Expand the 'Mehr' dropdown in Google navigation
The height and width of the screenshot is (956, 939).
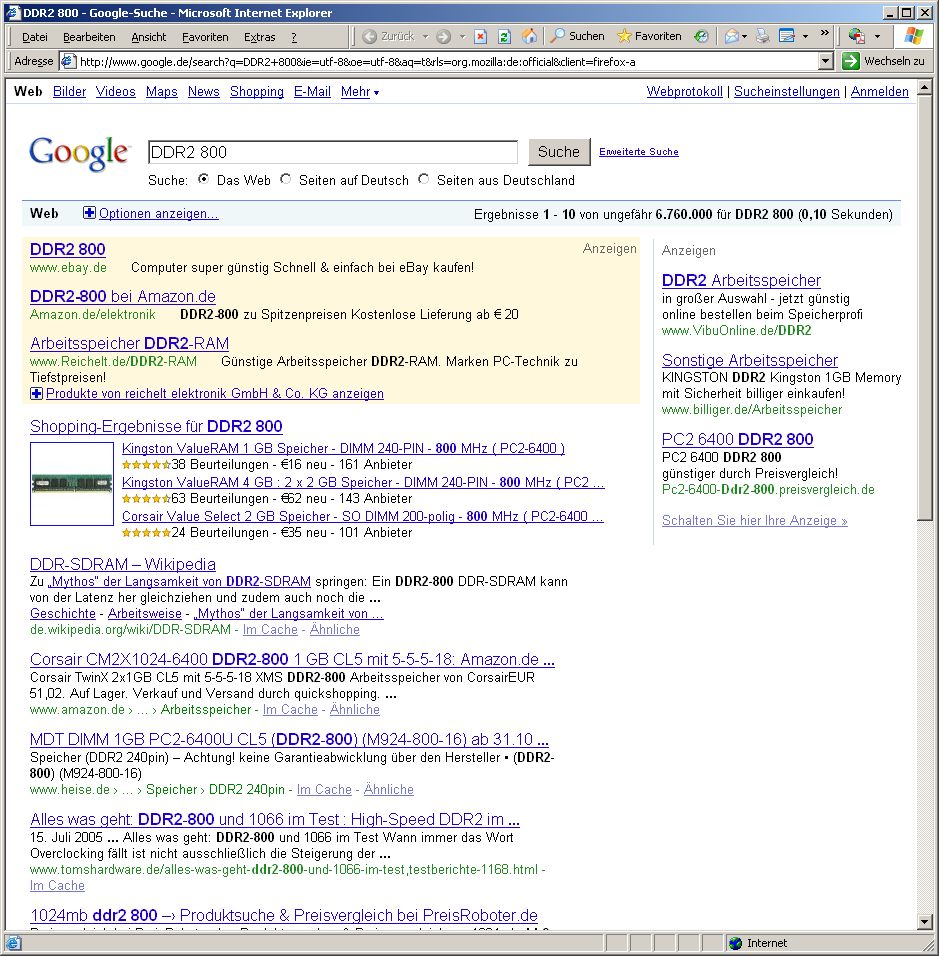360,92
